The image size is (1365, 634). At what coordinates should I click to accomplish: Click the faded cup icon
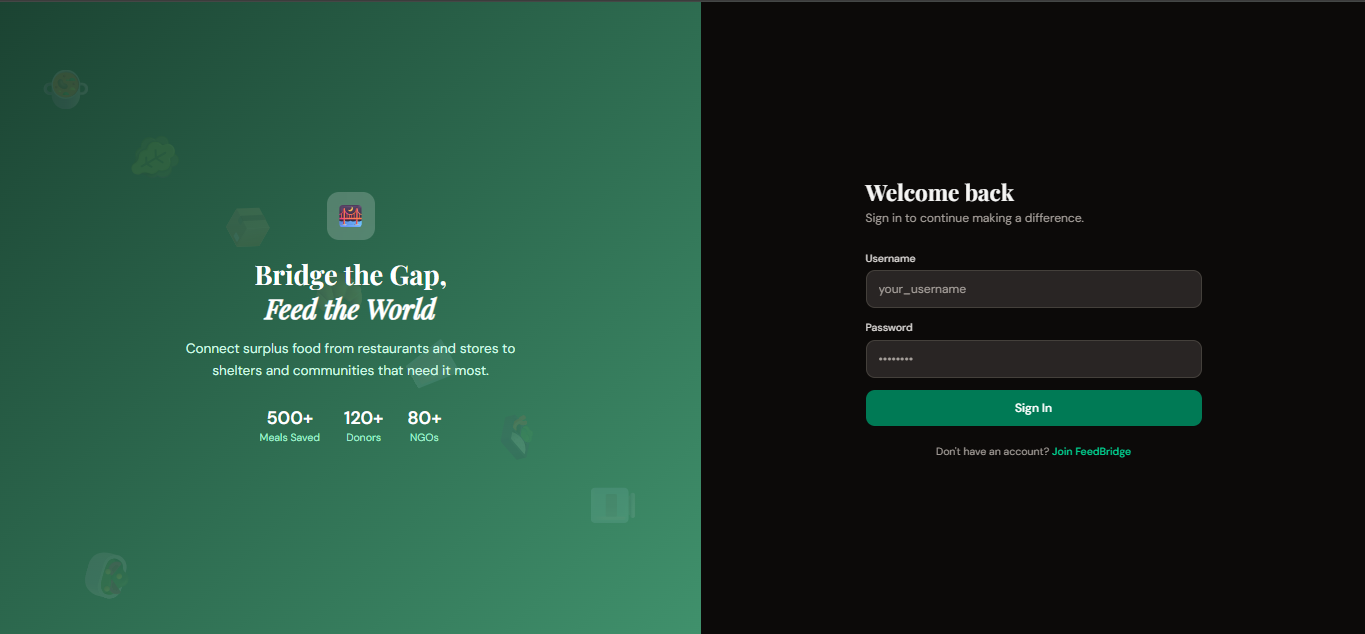(611, 505)
